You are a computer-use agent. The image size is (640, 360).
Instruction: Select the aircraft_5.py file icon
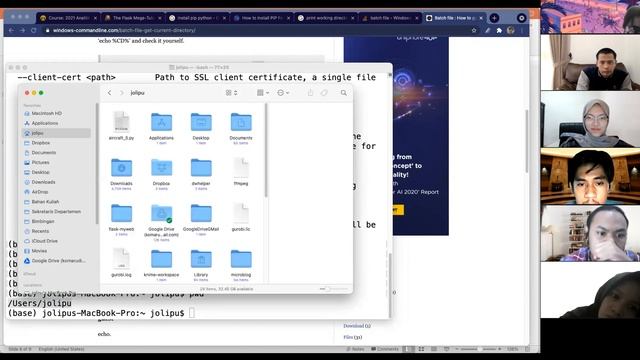[121, 122]
